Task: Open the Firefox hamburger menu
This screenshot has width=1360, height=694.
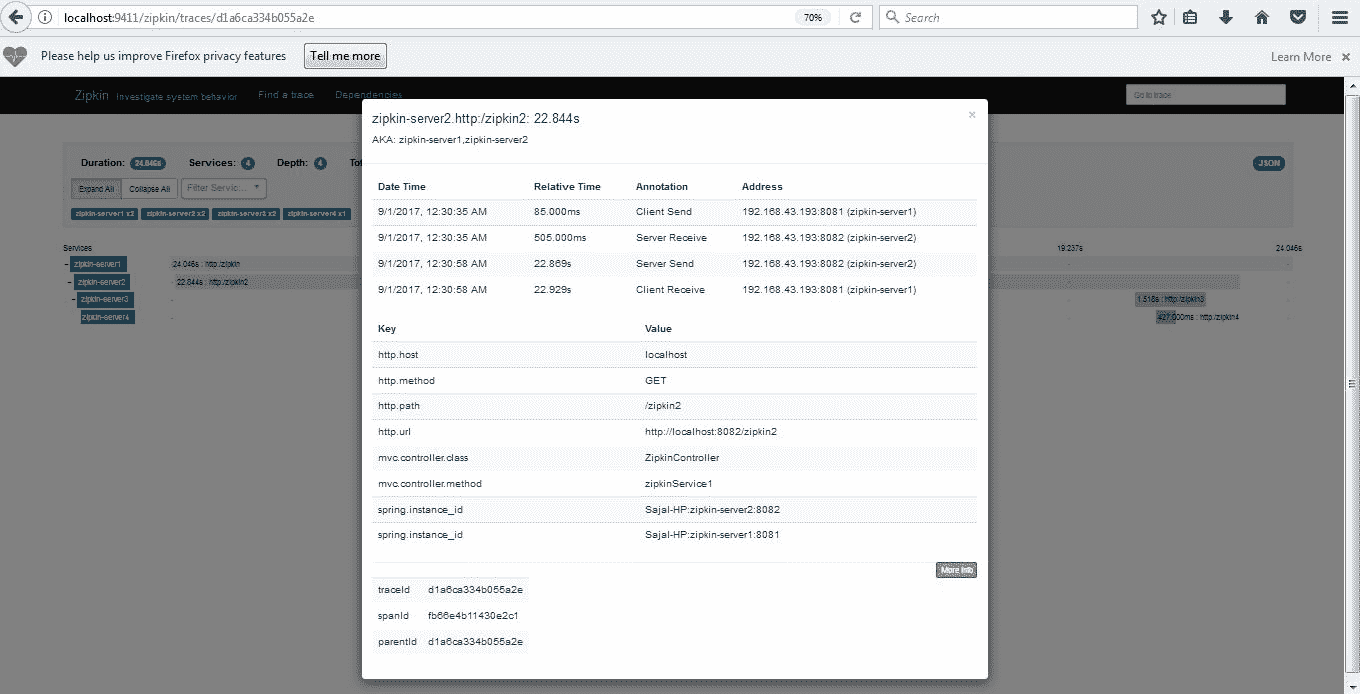Action: [x=1340, y=17]
